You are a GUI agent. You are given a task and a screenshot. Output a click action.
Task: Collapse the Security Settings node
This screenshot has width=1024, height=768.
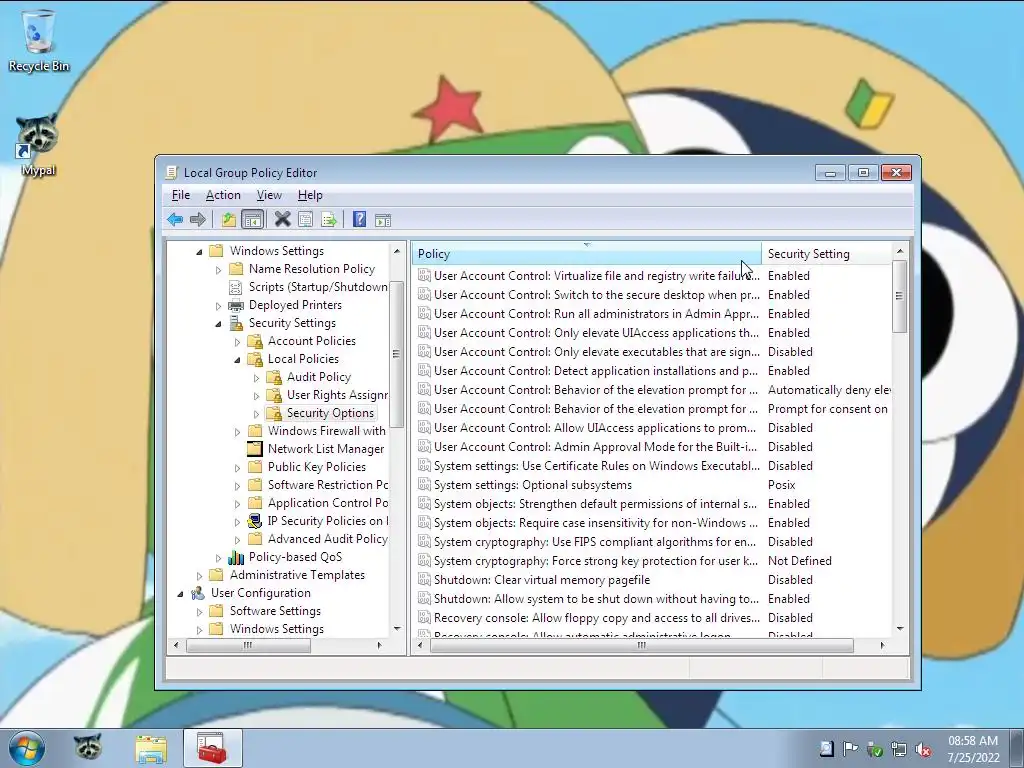pyautogui.click(x=218, y=323)
